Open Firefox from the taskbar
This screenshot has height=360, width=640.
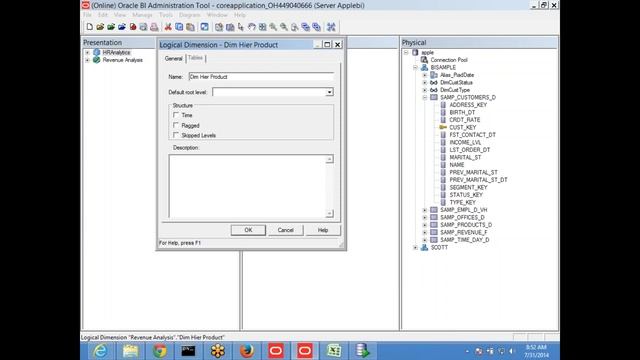click(247, 351)
